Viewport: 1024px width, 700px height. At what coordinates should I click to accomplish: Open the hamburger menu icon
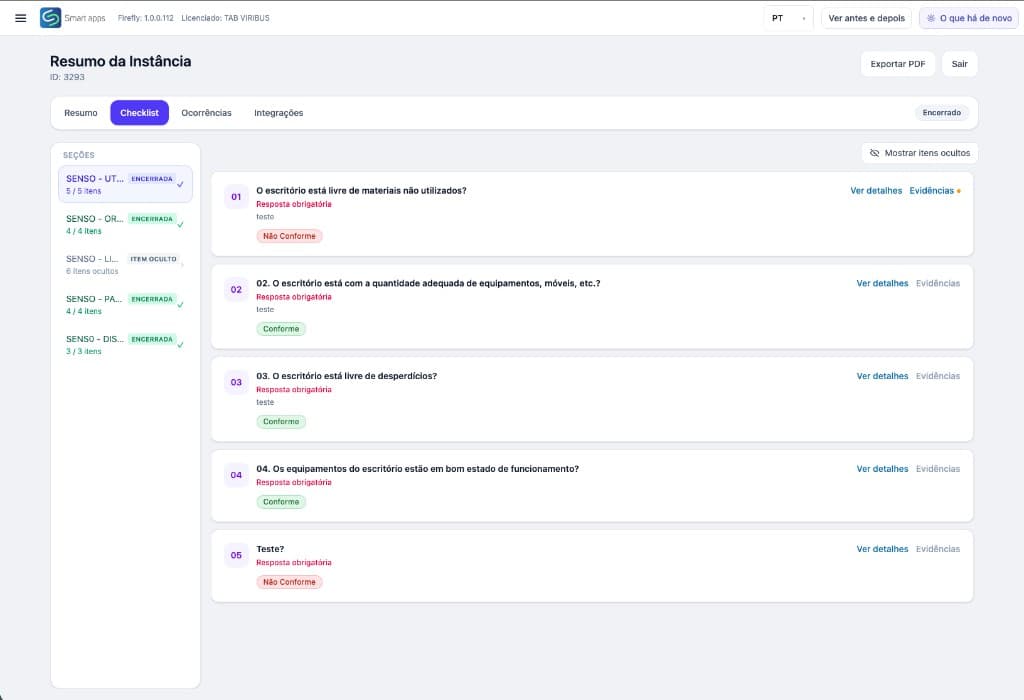point(21,18)
